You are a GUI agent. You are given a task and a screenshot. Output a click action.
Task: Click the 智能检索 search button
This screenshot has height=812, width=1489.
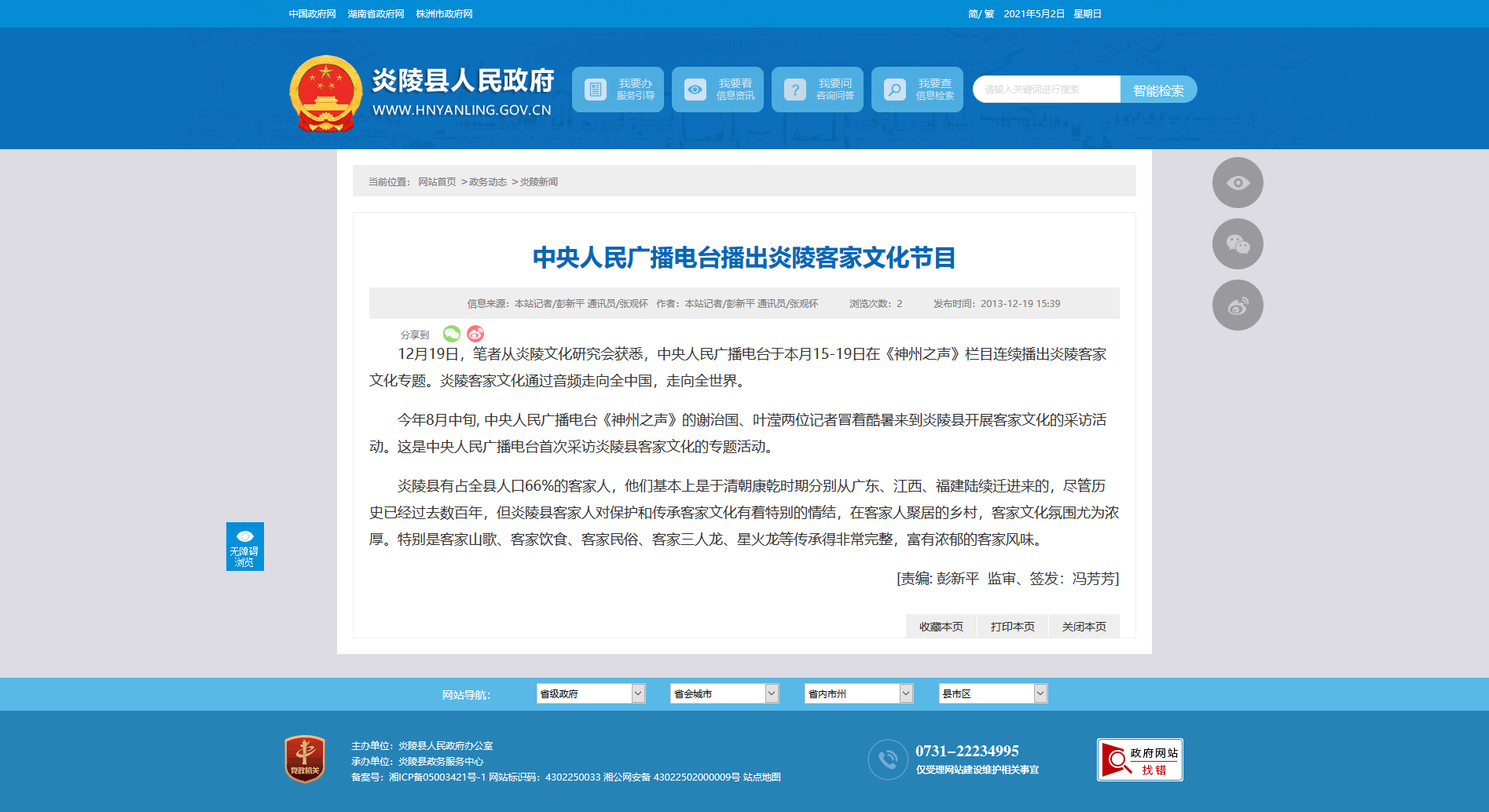pyautogui.click(x=1158, y=90)
